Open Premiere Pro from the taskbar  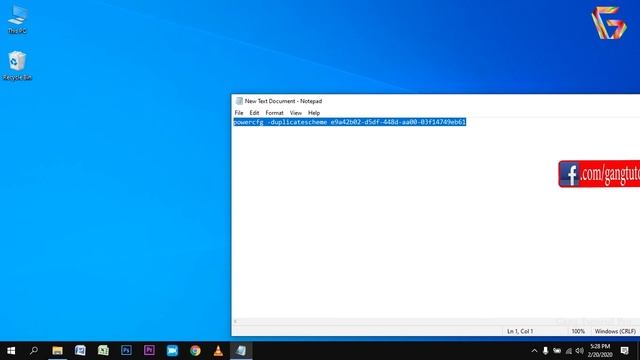[x=149, y=351]
